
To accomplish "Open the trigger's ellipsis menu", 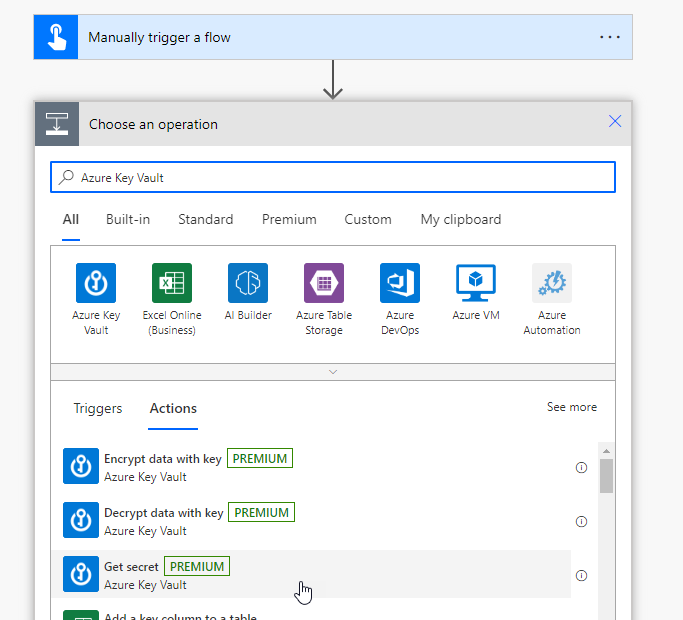I will click(610, 37).
